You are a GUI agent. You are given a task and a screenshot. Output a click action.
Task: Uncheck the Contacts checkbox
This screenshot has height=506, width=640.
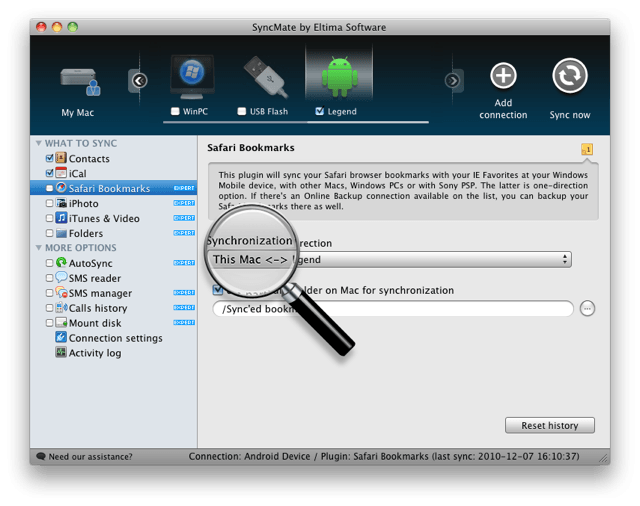(50, 159)
